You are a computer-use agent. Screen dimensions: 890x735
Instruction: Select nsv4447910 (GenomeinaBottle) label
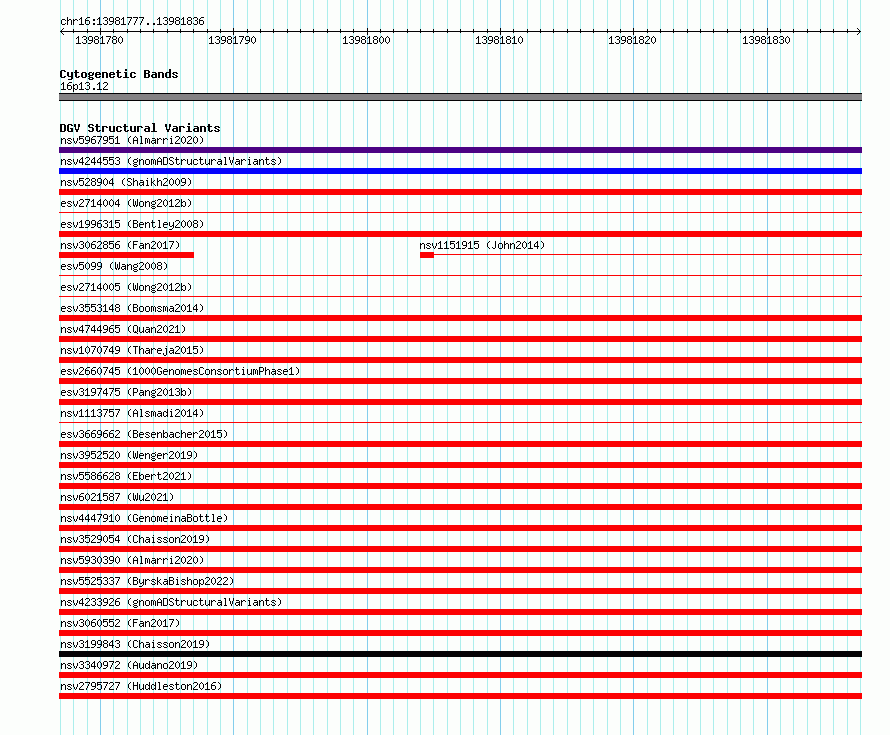click(144, 518)
